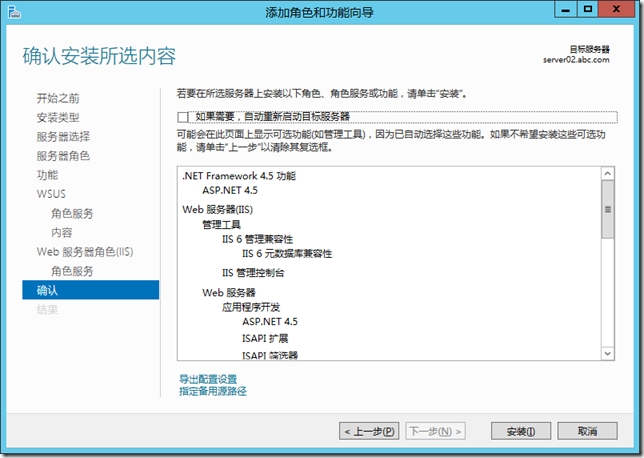
Task: Go to Web 服务器角色(IIS) step
Action: pyautogui.click(x=85, y=252)
